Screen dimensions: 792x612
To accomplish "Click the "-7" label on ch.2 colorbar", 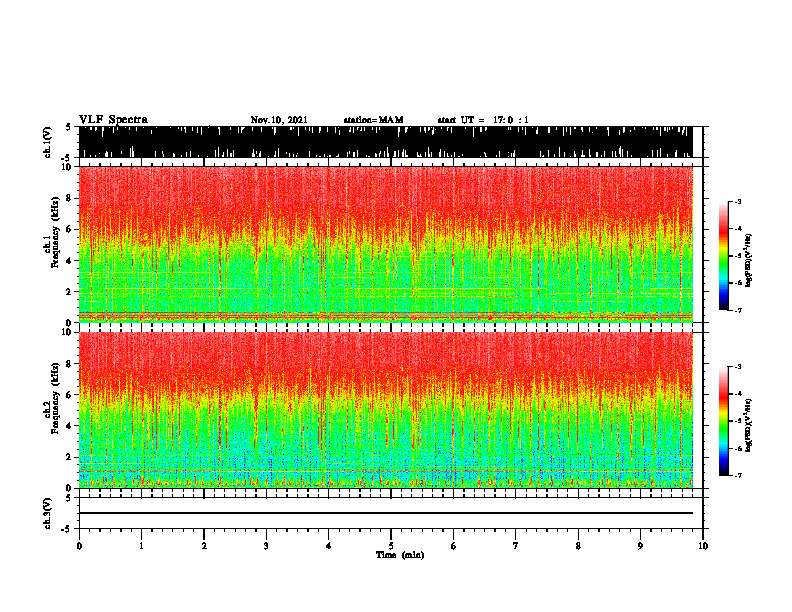I will click(738, 475).
